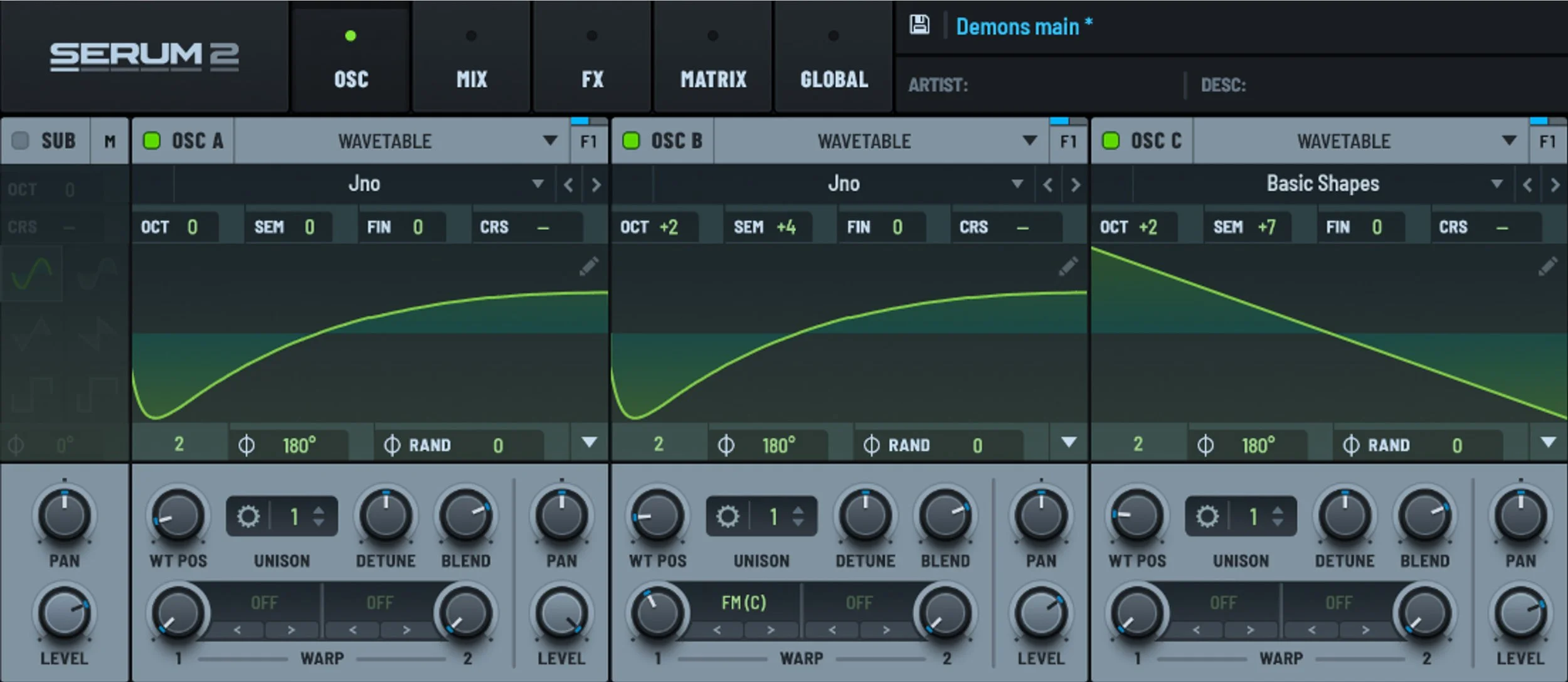Open the OSC A waveform edit pencil

588,267
